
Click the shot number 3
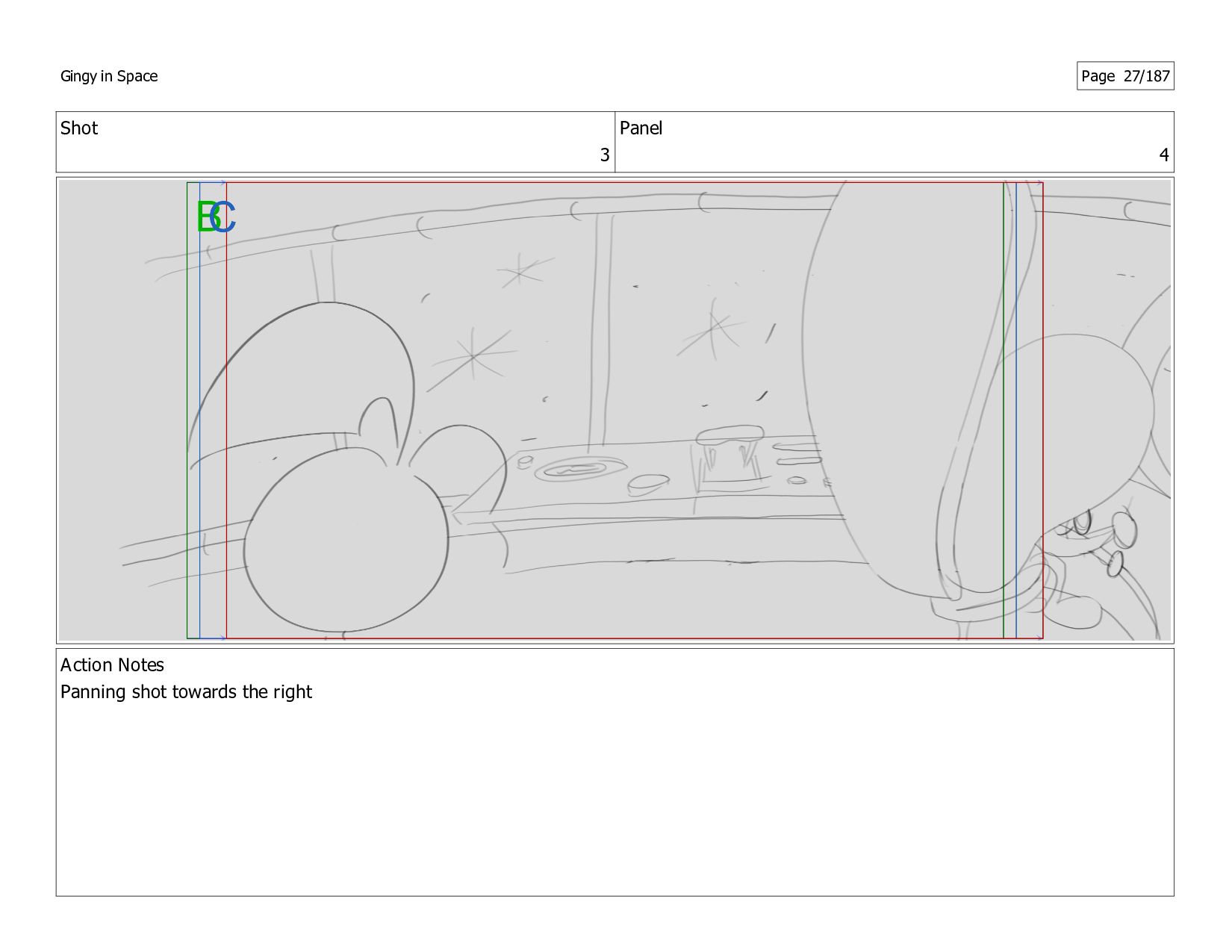point(605,155)
